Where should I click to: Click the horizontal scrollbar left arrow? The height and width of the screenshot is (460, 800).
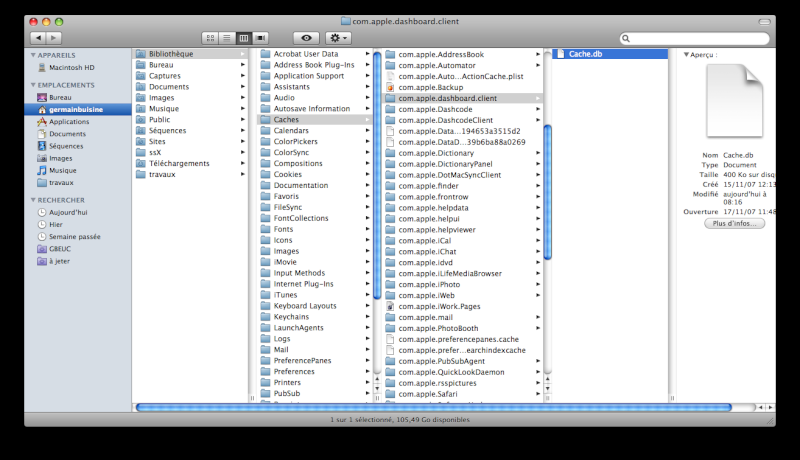(761, 407)
